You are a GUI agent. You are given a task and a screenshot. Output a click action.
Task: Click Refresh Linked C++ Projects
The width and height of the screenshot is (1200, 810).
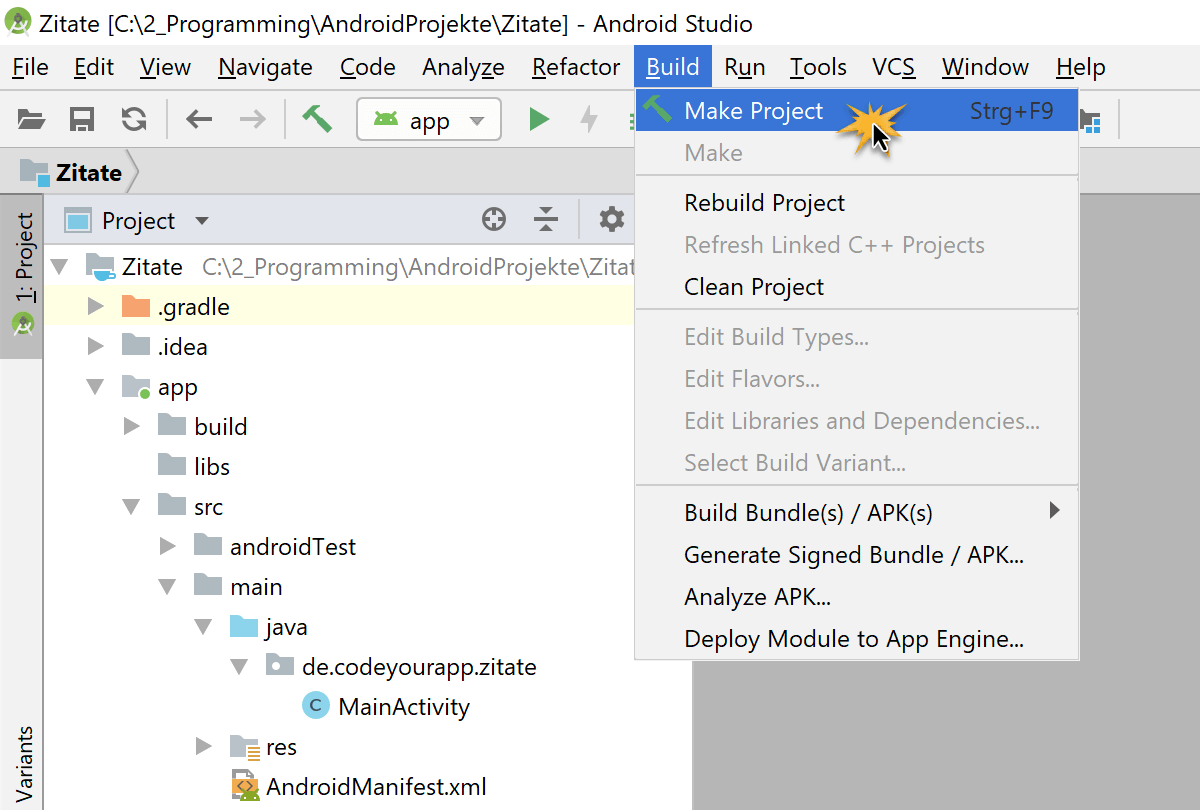(x=857, y=245)
